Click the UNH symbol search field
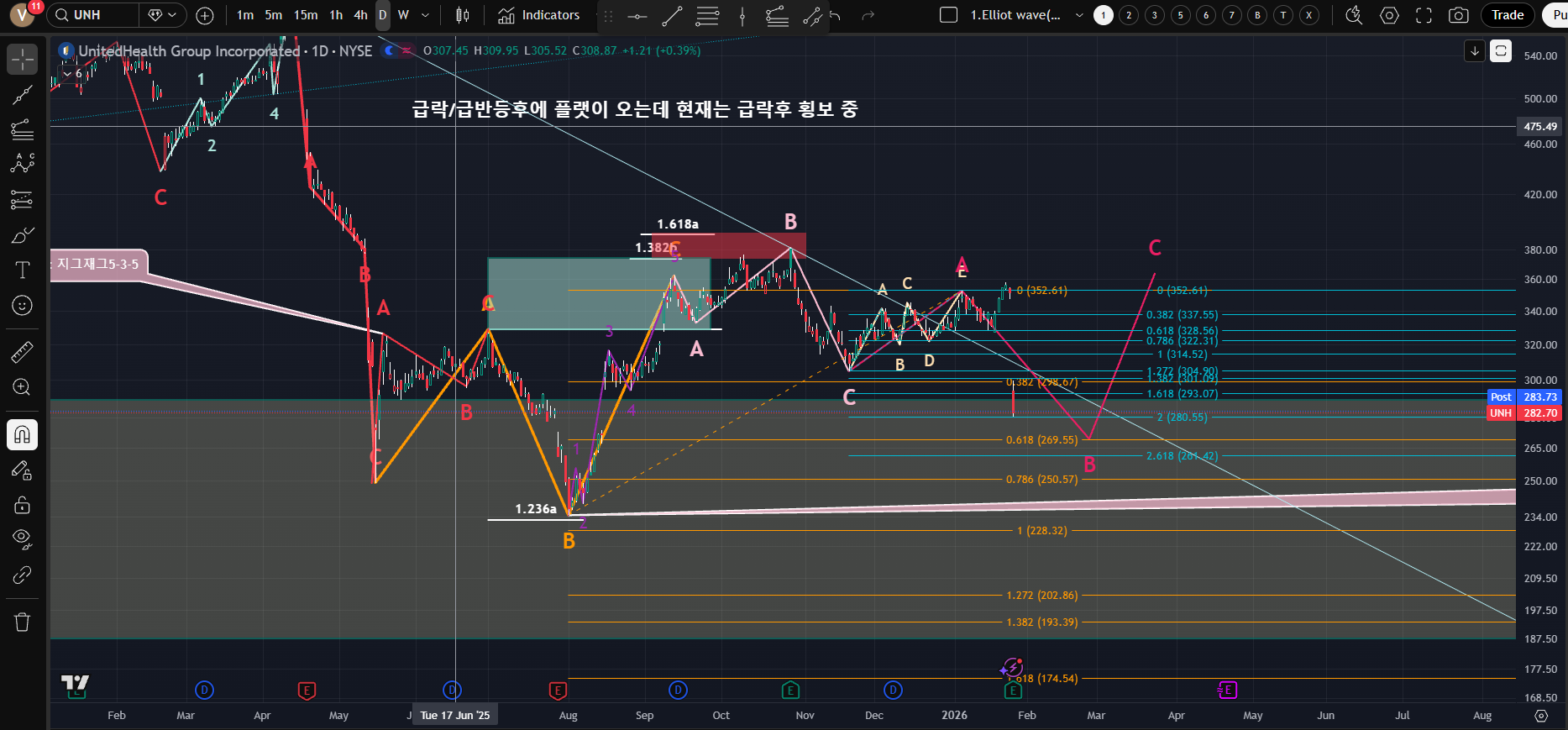 tap(94, 15)
